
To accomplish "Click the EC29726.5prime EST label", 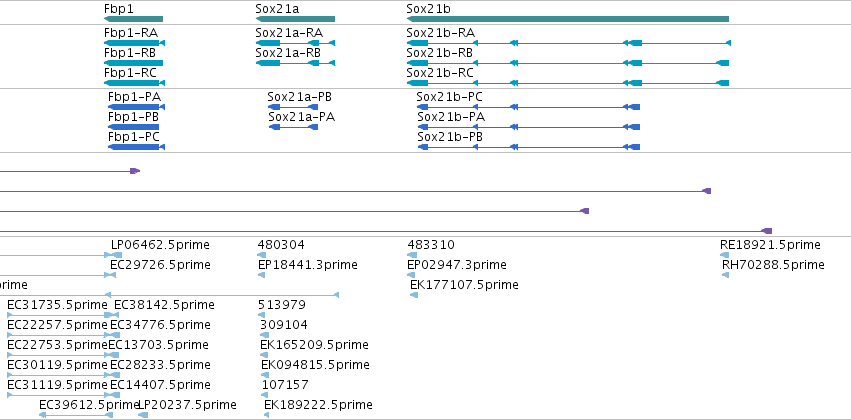I will point(160,265).
